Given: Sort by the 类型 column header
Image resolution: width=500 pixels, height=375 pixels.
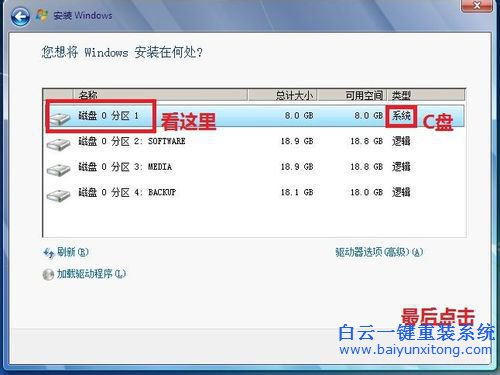Looking at the screenshot, I should pos(426,95).
